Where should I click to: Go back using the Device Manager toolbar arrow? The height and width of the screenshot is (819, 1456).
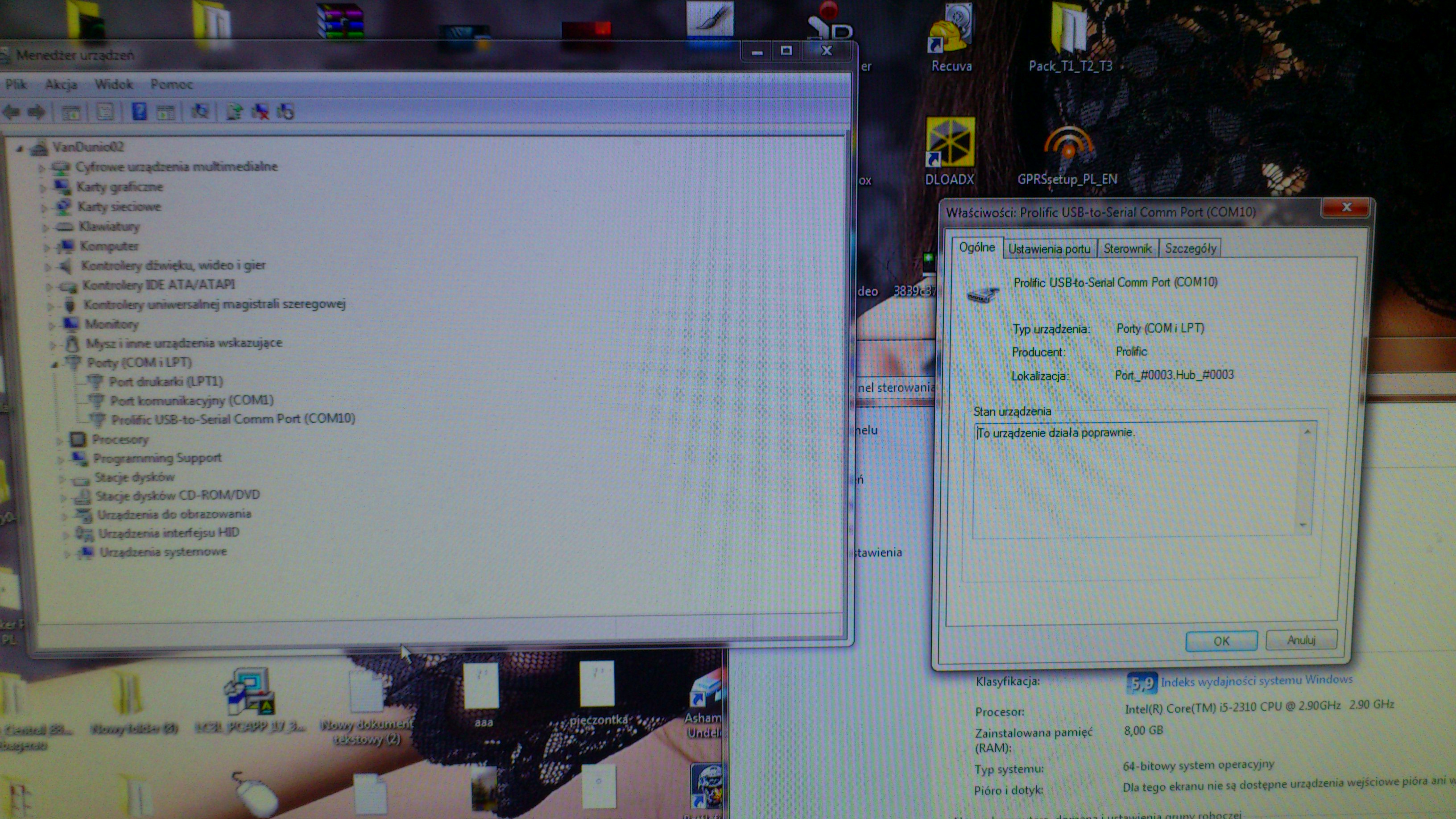[11, 112]
